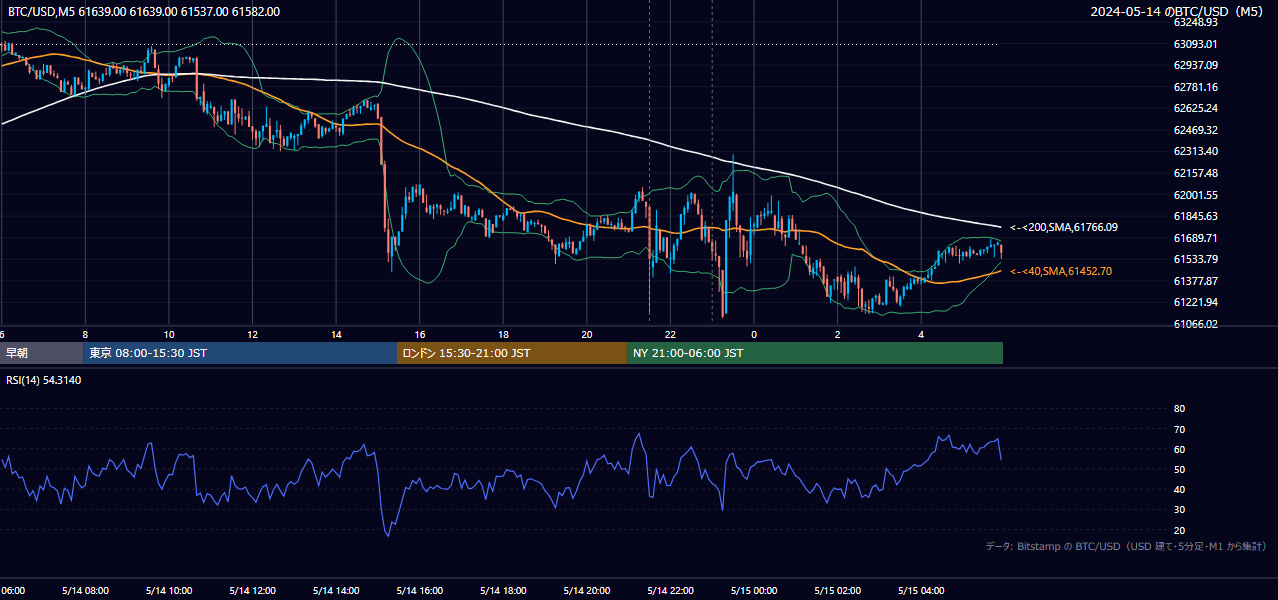Click price axis label 62625.24
Screen dimensions: 1278x600
click(1196, 109)
